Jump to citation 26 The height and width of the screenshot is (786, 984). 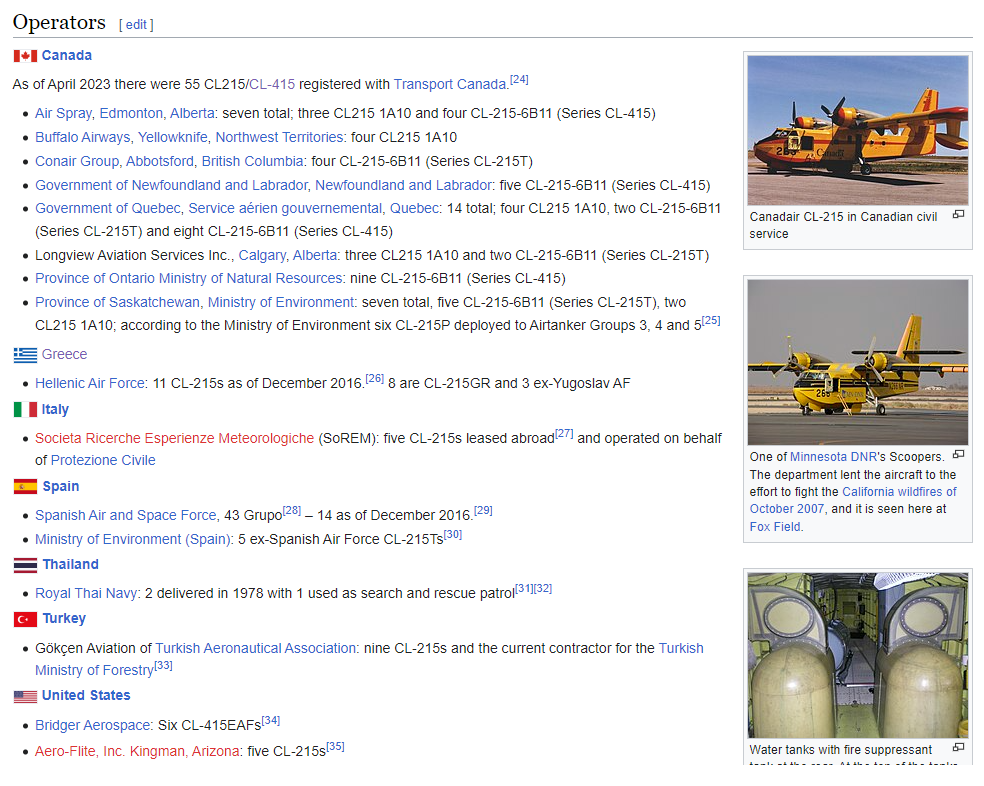coord(375,379)
